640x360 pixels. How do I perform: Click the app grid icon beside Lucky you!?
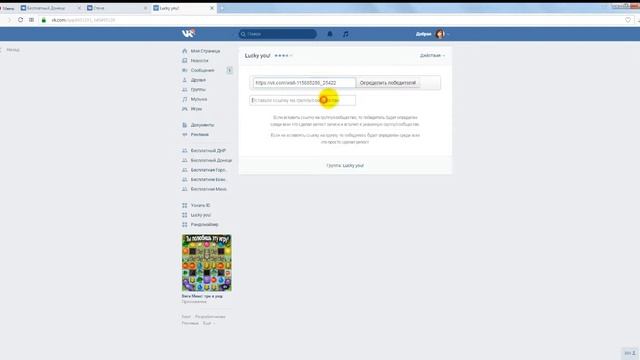184,215
